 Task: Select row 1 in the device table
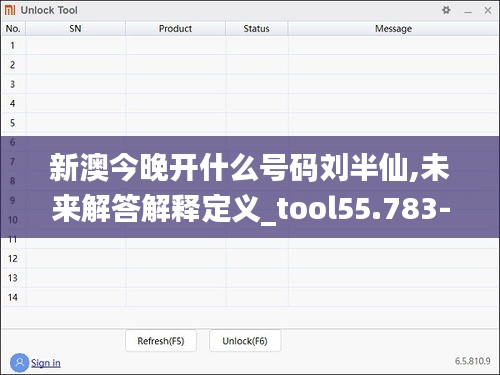click(x=250, y=45)
